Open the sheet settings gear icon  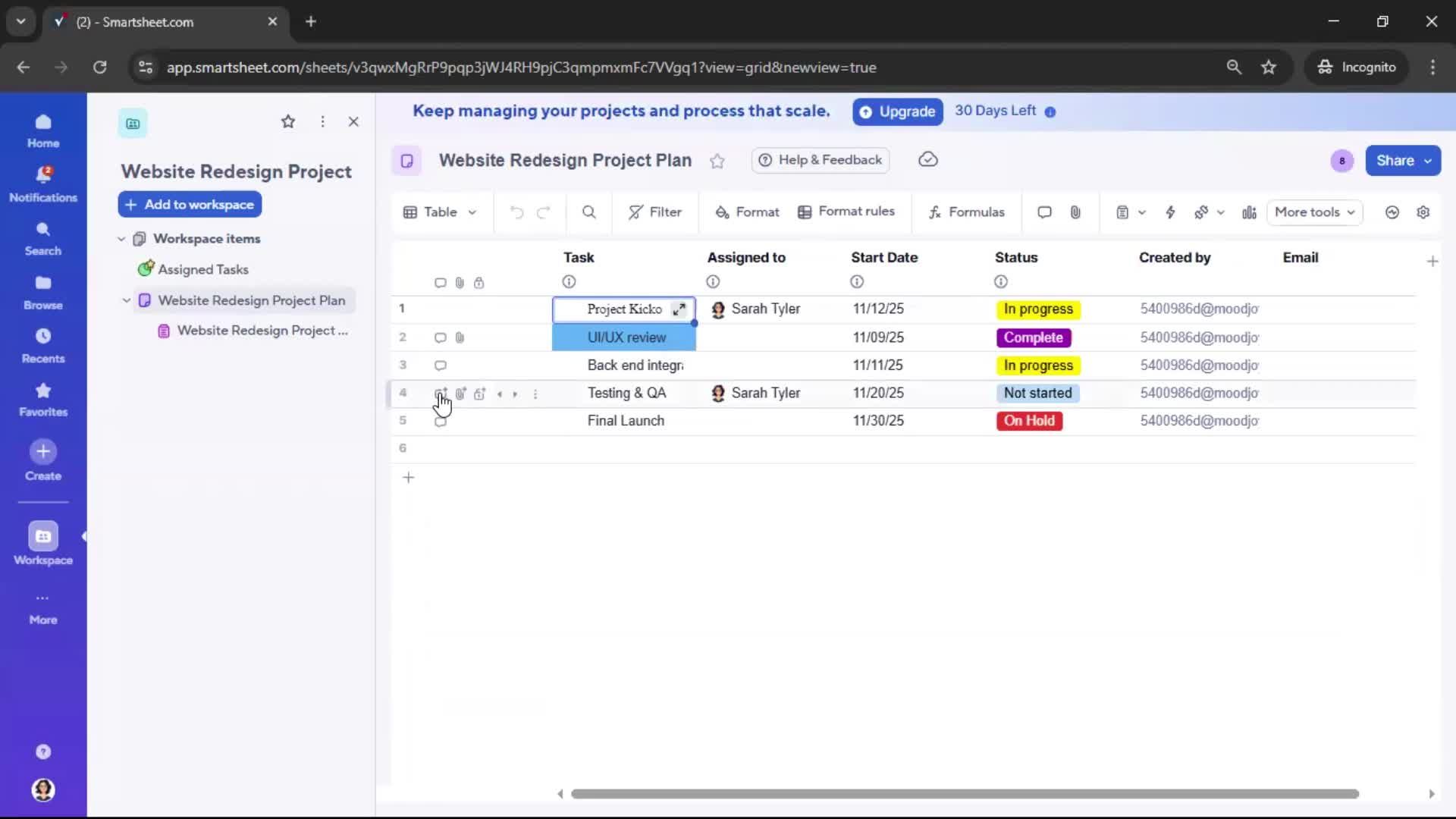(x=1424, y=212)
